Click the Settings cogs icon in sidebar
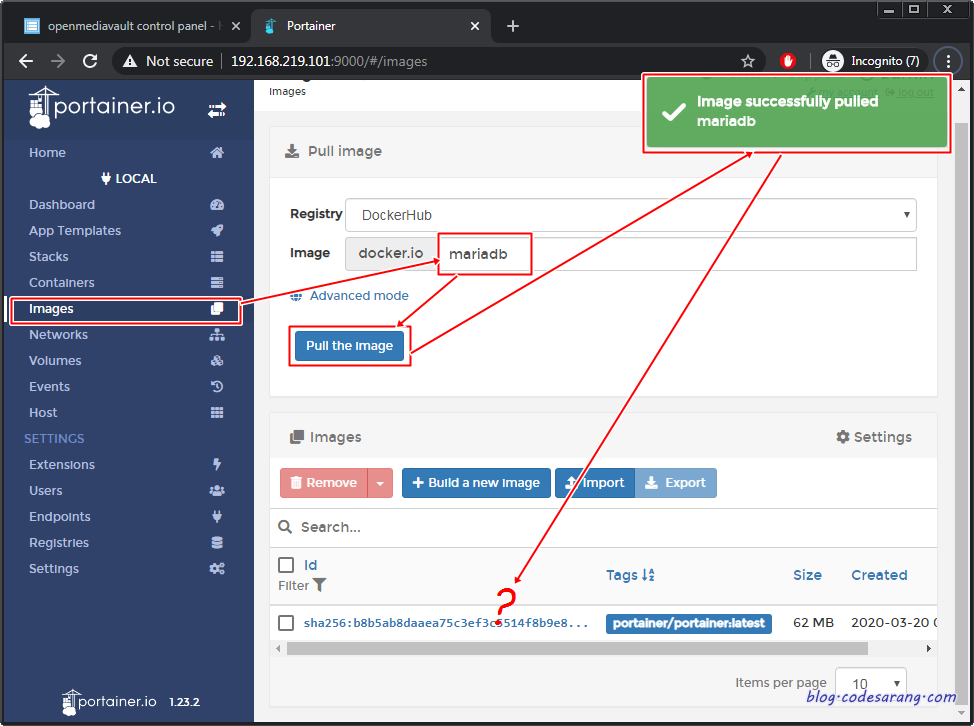974x726 pixels. 217,568
